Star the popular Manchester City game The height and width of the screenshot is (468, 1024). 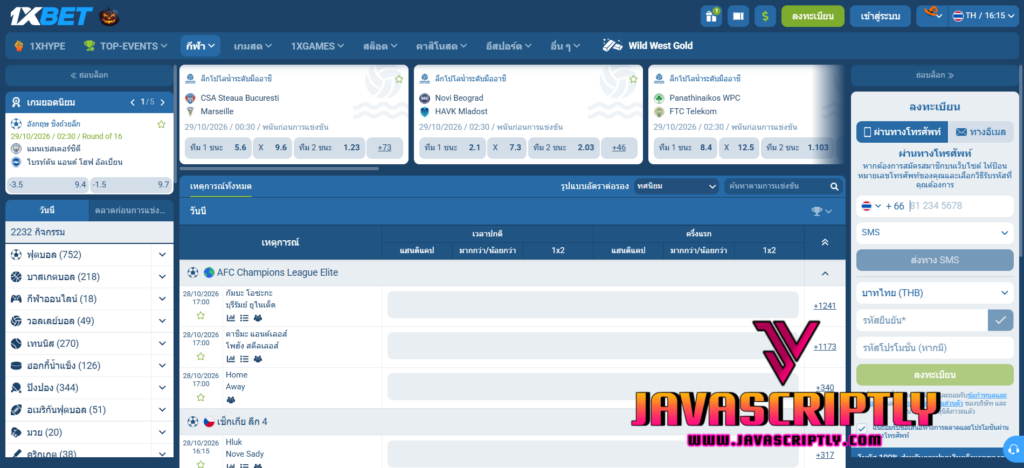(161, 124)
